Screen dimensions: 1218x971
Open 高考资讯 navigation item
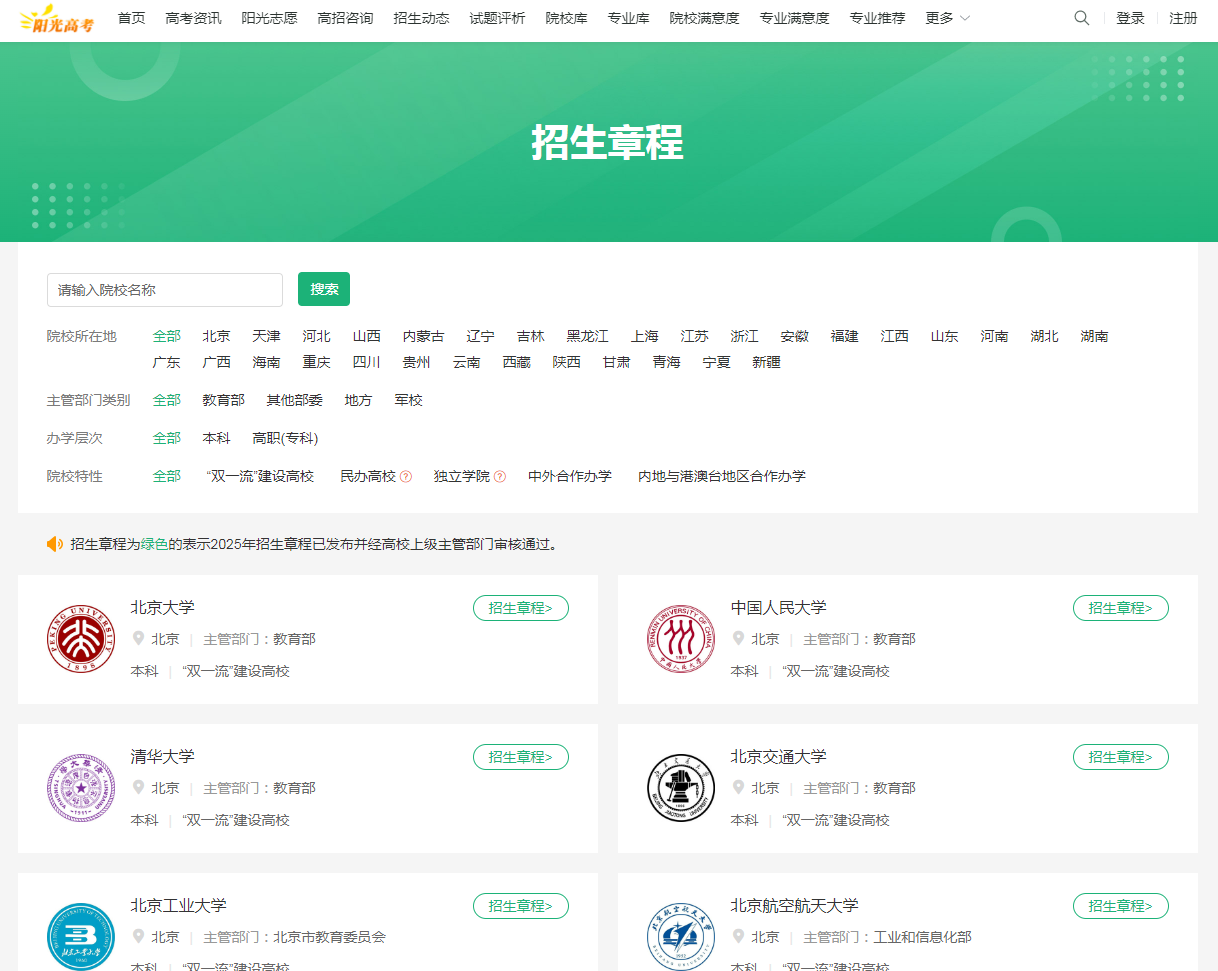[193, 18]
